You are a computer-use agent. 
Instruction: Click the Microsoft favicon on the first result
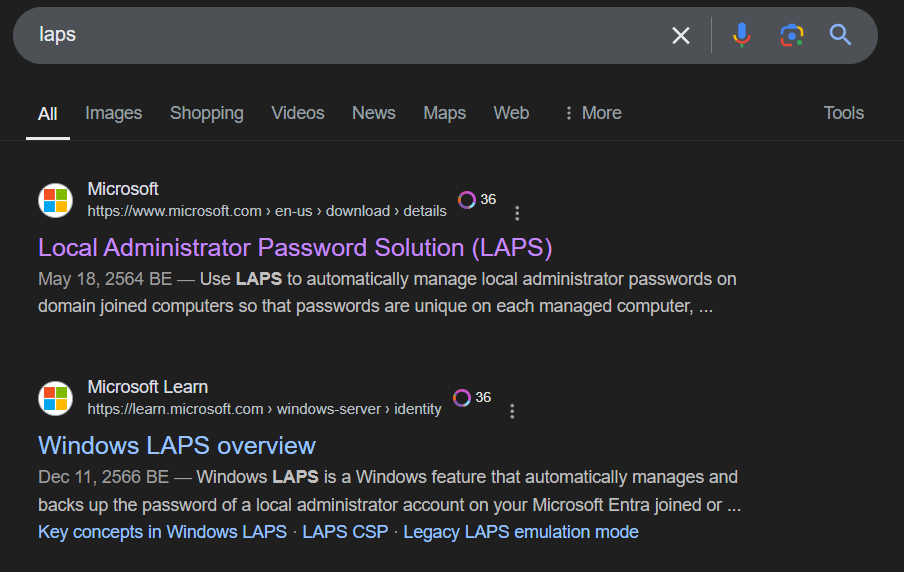(x=55, y=200)
